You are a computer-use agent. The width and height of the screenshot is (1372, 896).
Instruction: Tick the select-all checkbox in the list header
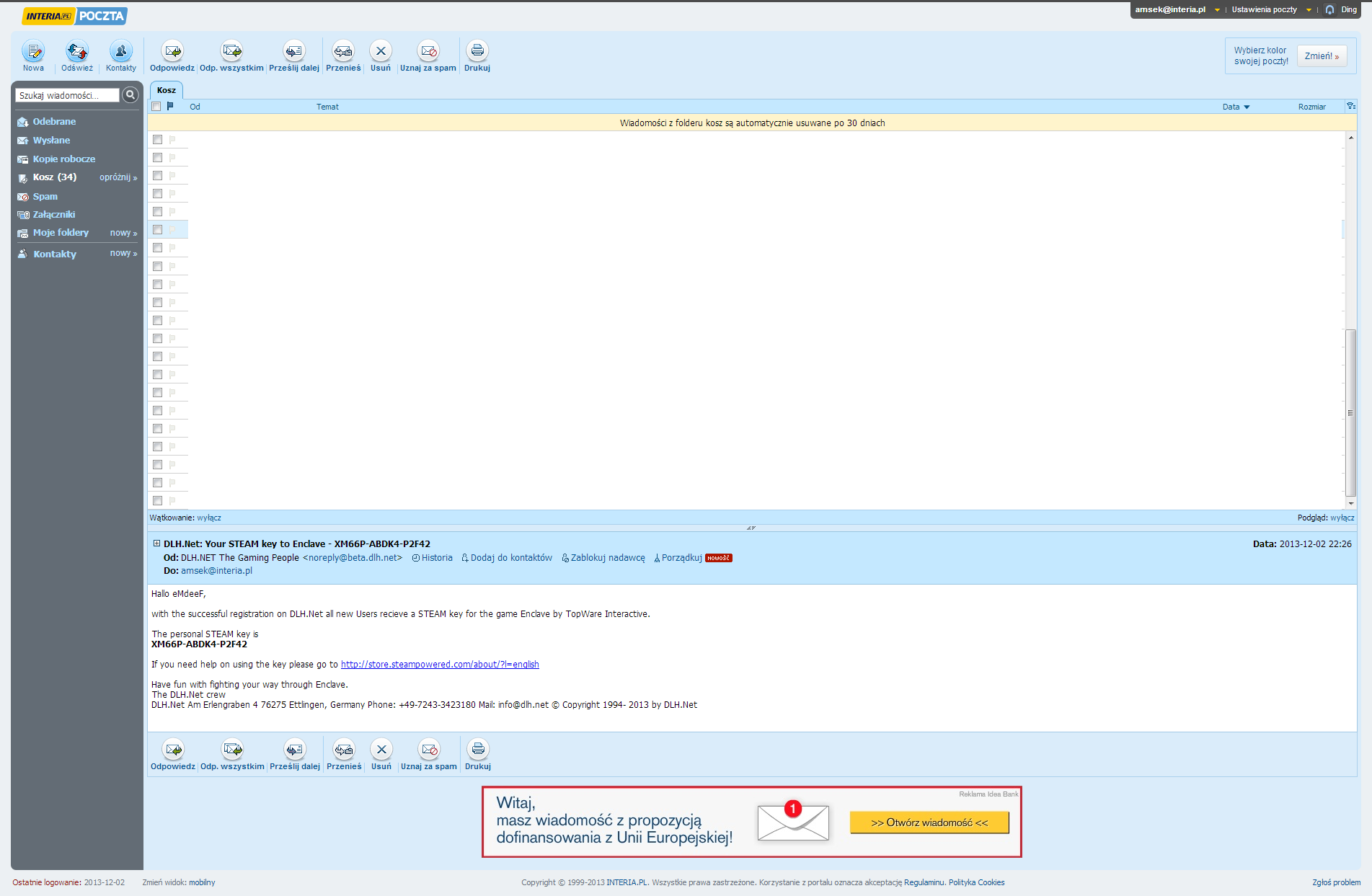click(x=156, y=107)
